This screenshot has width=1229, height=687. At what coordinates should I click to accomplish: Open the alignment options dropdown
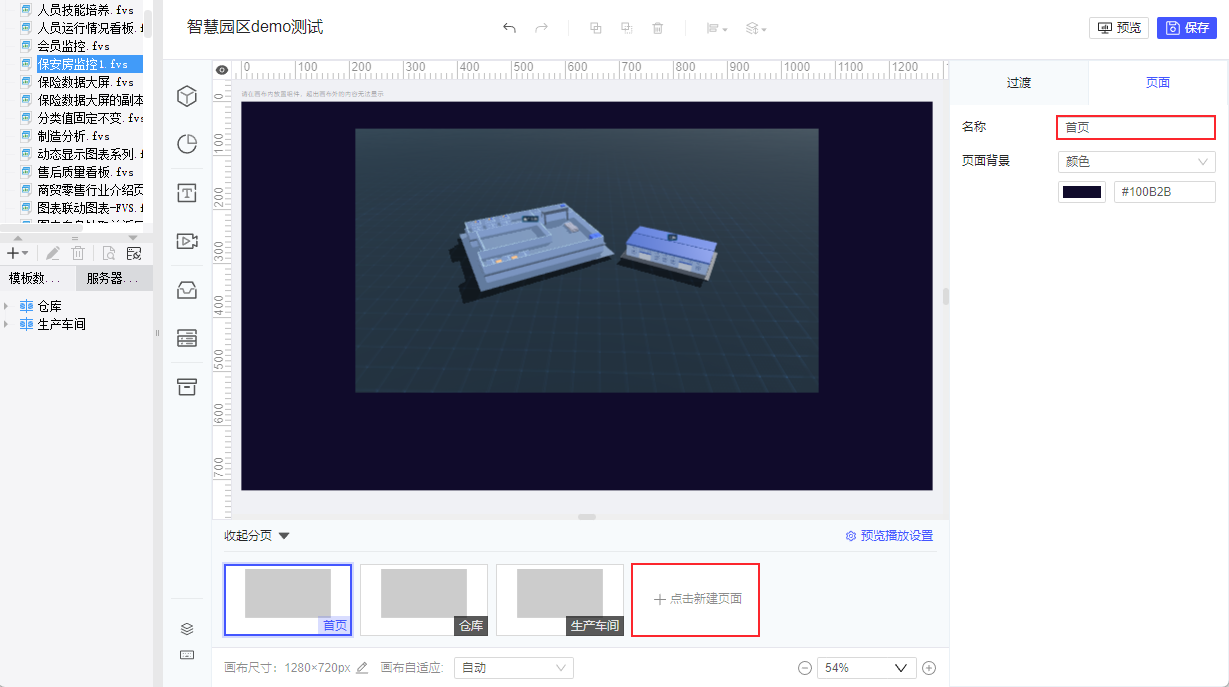click(717, 29)
